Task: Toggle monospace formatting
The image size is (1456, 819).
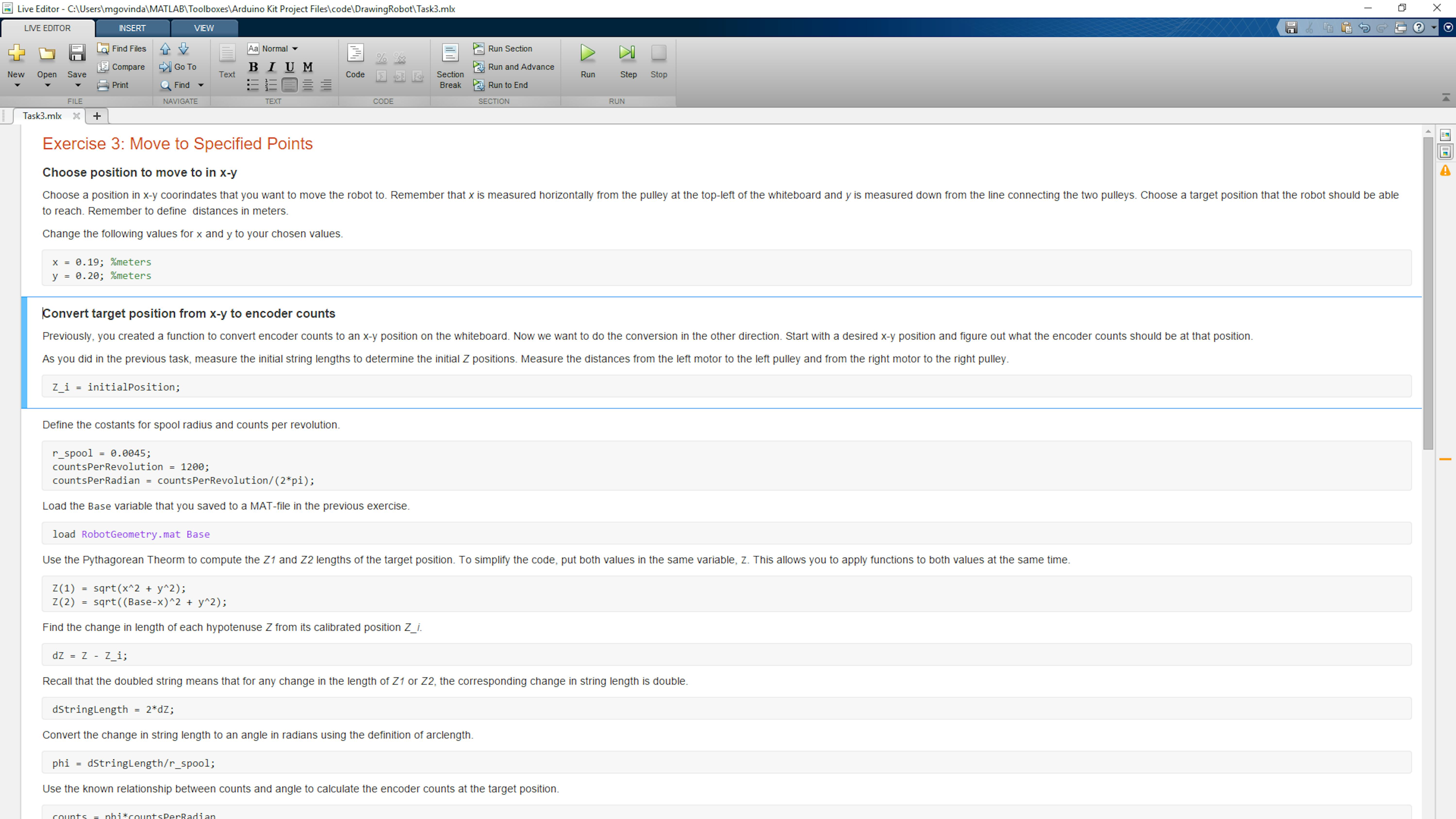Action: (x=307, y=67)
